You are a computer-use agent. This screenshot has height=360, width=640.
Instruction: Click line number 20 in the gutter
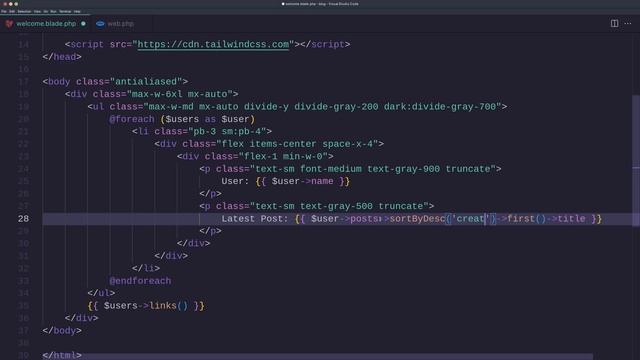[x=24, y=119]
